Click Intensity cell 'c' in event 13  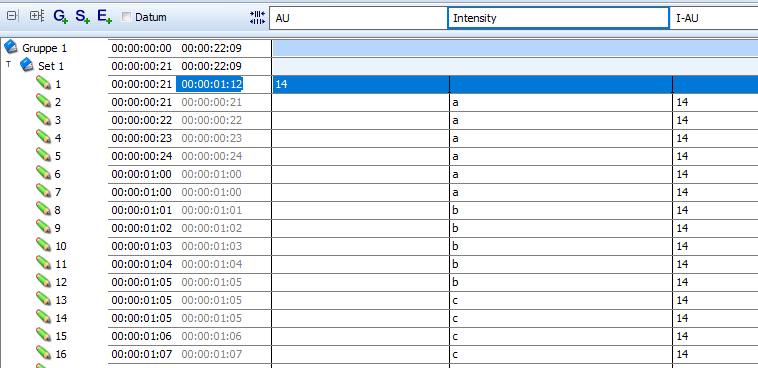(561, 300)
